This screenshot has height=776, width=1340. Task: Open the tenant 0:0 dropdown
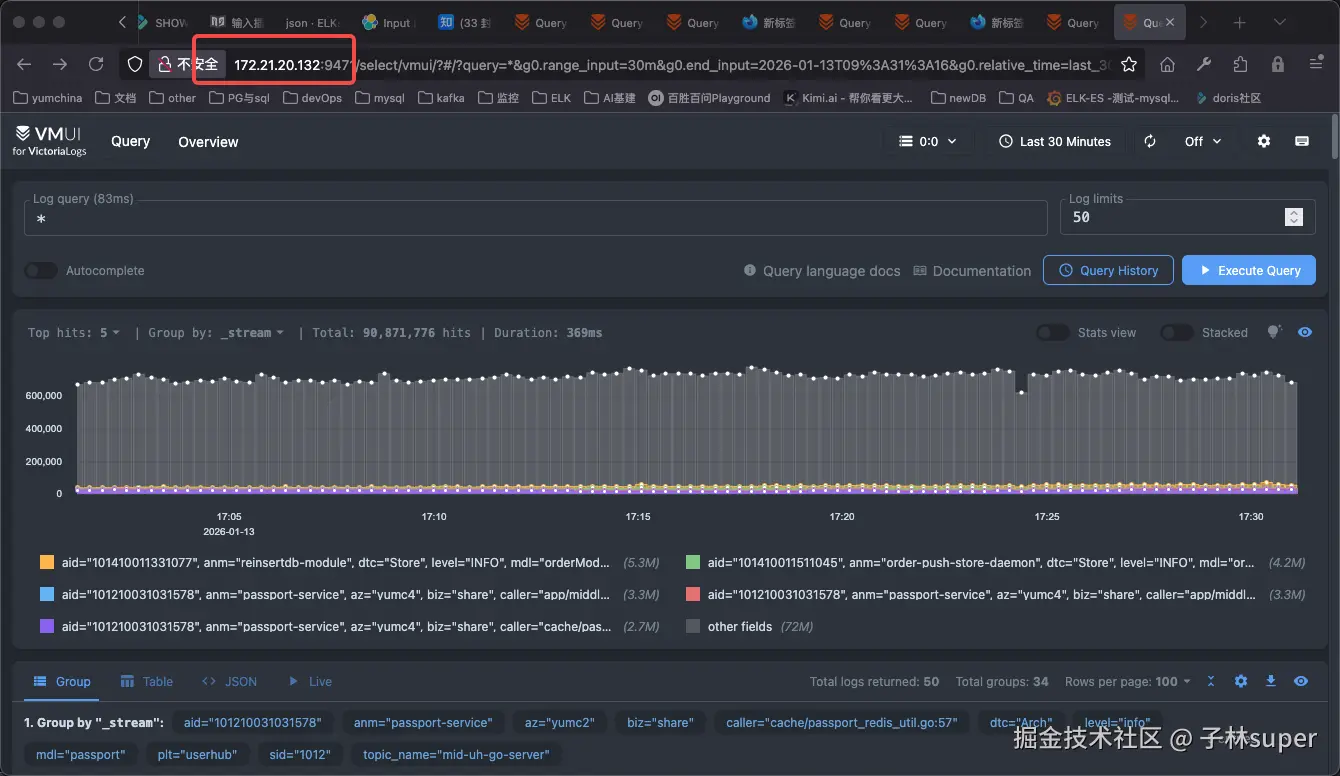tap(928, 141)
